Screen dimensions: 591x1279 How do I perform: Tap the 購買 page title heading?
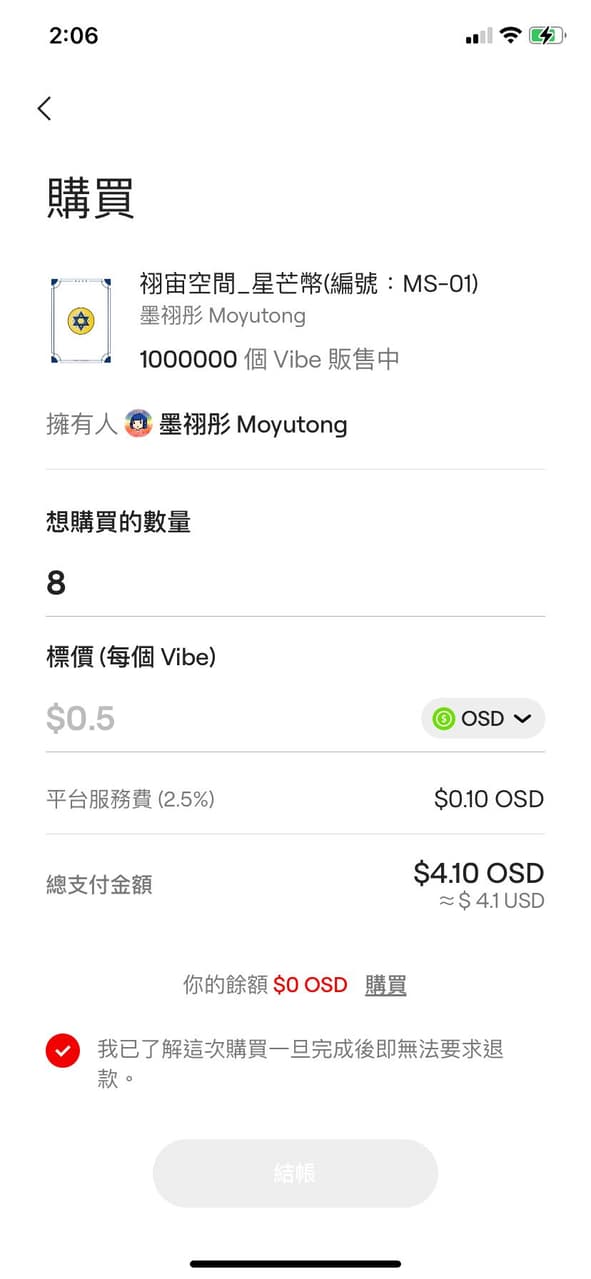click(x=88, y=197)
